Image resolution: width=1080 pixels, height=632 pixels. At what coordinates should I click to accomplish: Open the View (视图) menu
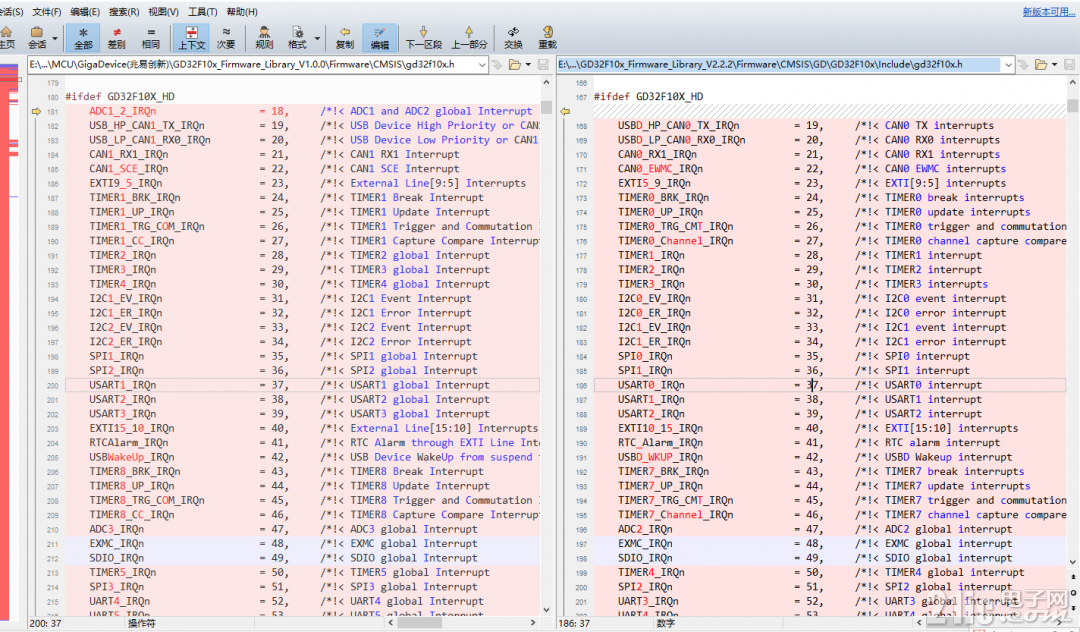tap(163, 12)
